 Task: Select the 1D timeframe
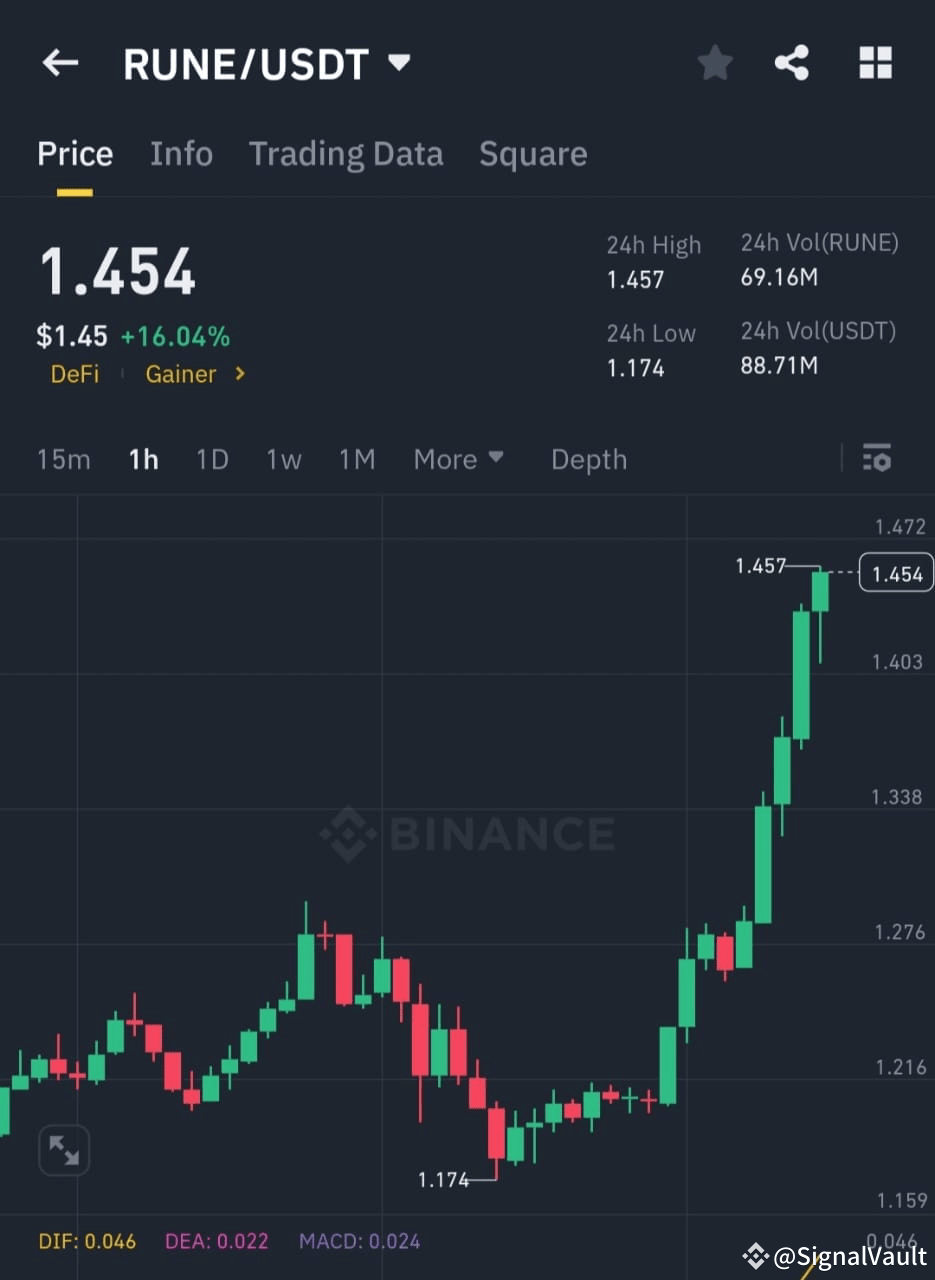pyautogui.click(x=212, y=458)
